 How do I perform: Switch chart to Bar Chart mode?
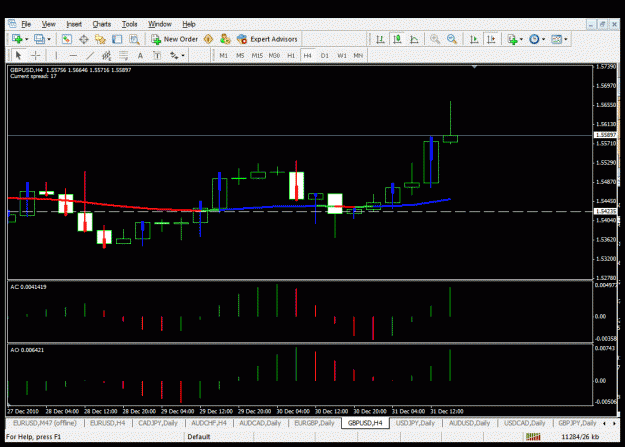(380, 39)
